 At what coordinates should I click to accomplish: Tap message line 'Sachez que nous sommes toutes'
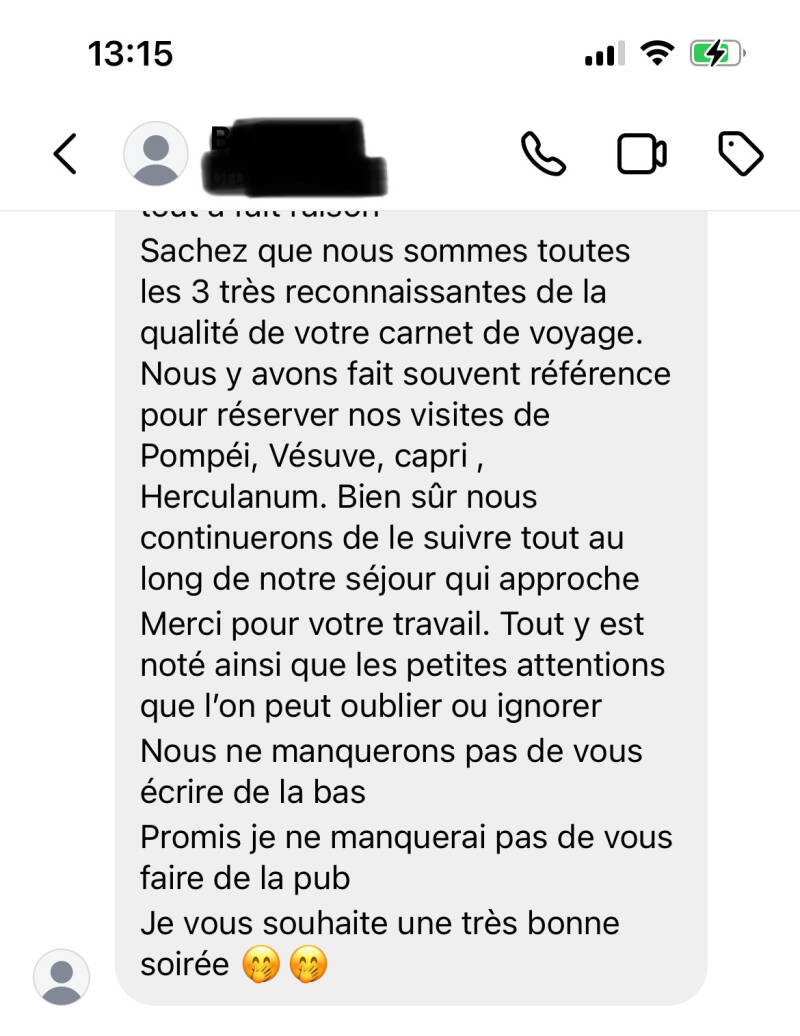pos(385,251)
